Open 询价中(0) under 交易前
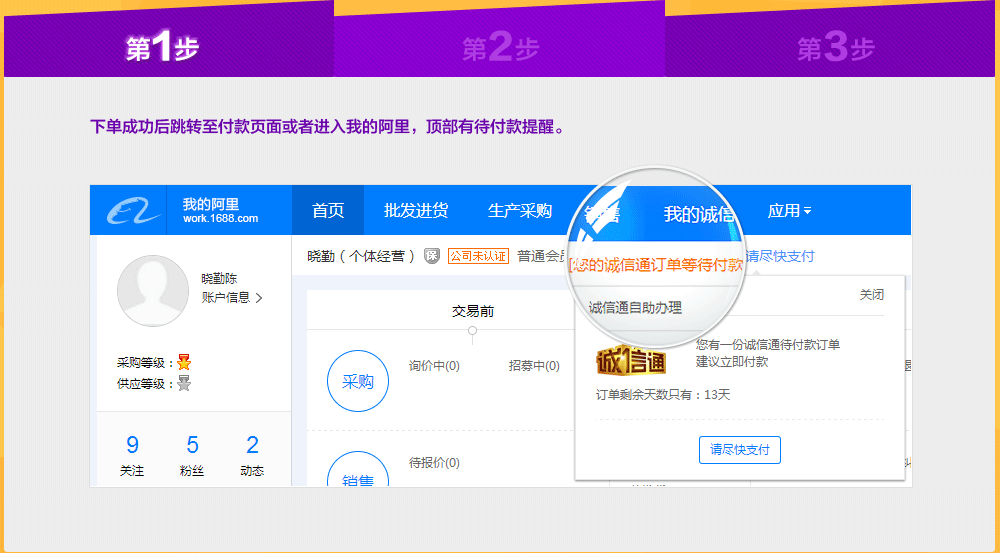This screenshot has height=553, width=1000. 434,366
